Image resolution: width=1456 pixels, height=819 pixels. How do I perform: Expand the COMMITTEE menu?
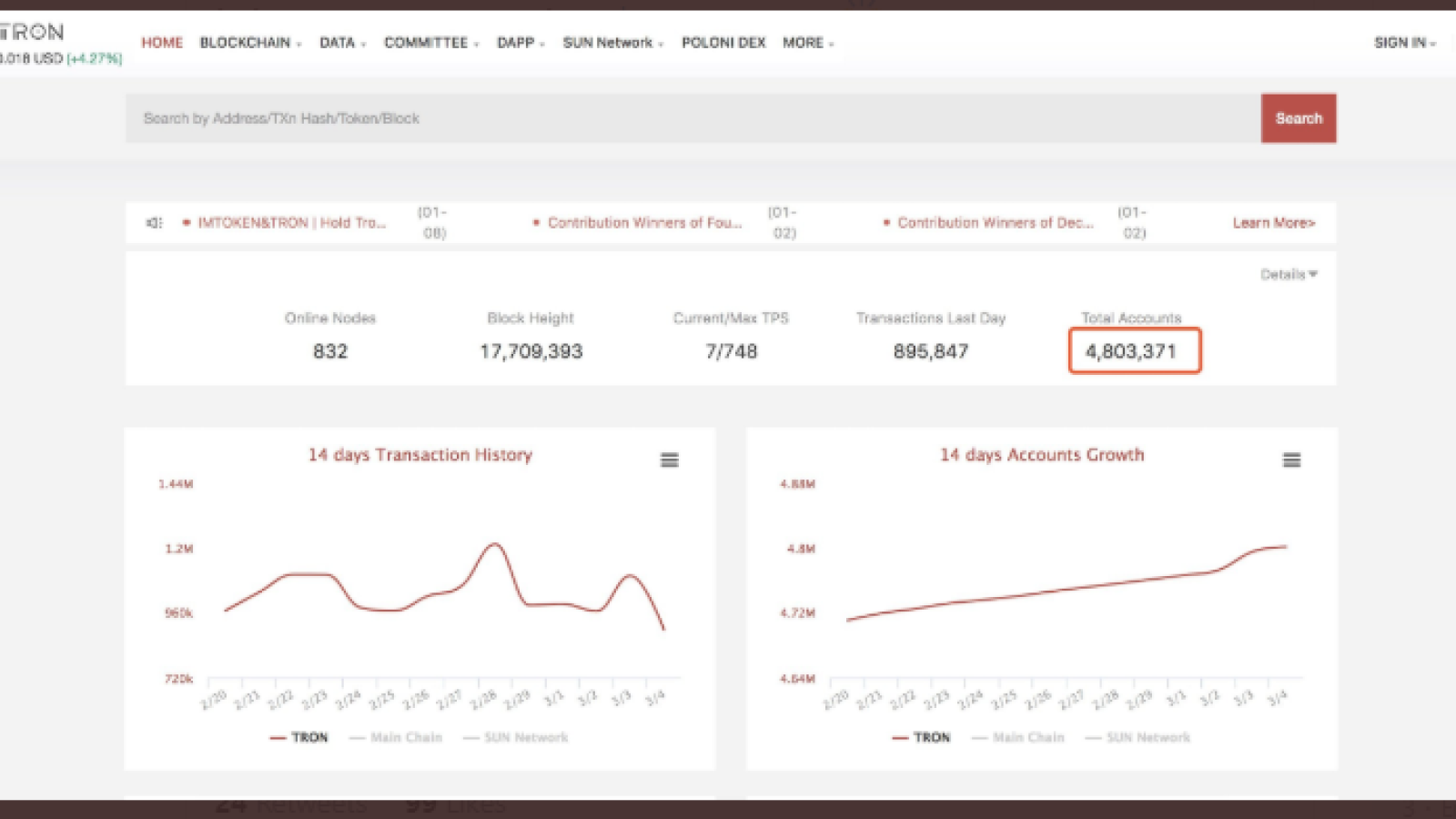[x=431, y=43]
